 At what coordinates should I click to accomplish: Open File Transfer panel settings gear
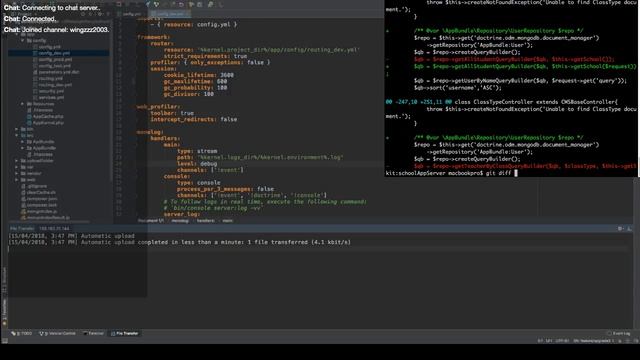point(620,229)
